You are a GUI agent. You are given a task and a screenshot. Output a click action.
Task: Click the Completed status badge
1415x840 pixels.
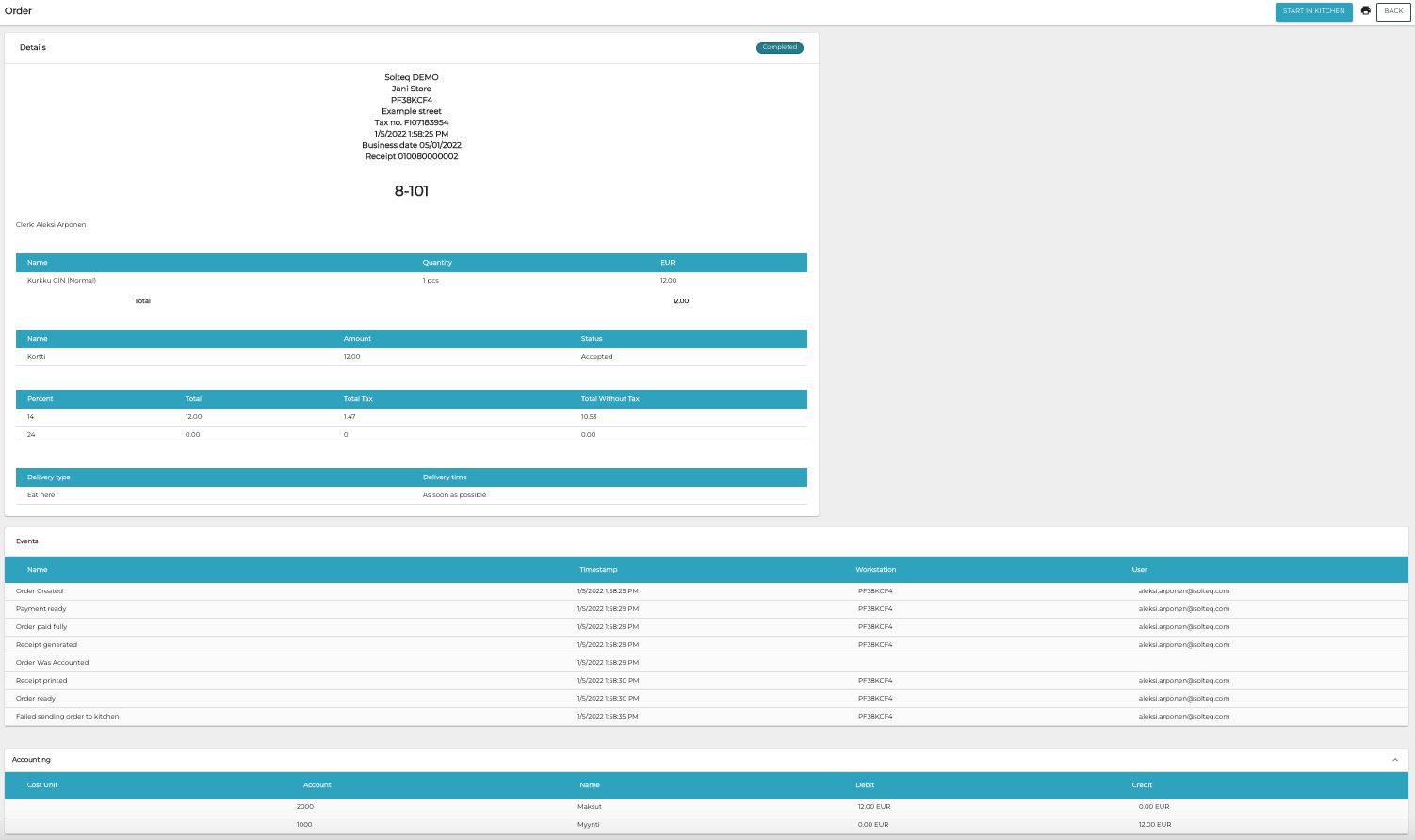click(779, 47)
